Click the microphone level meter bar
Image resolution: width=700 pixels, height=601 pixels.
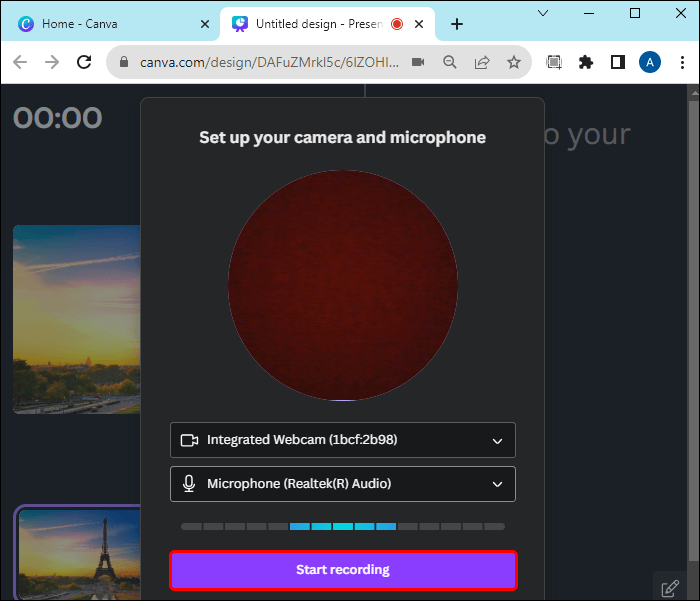coord(343,526)
